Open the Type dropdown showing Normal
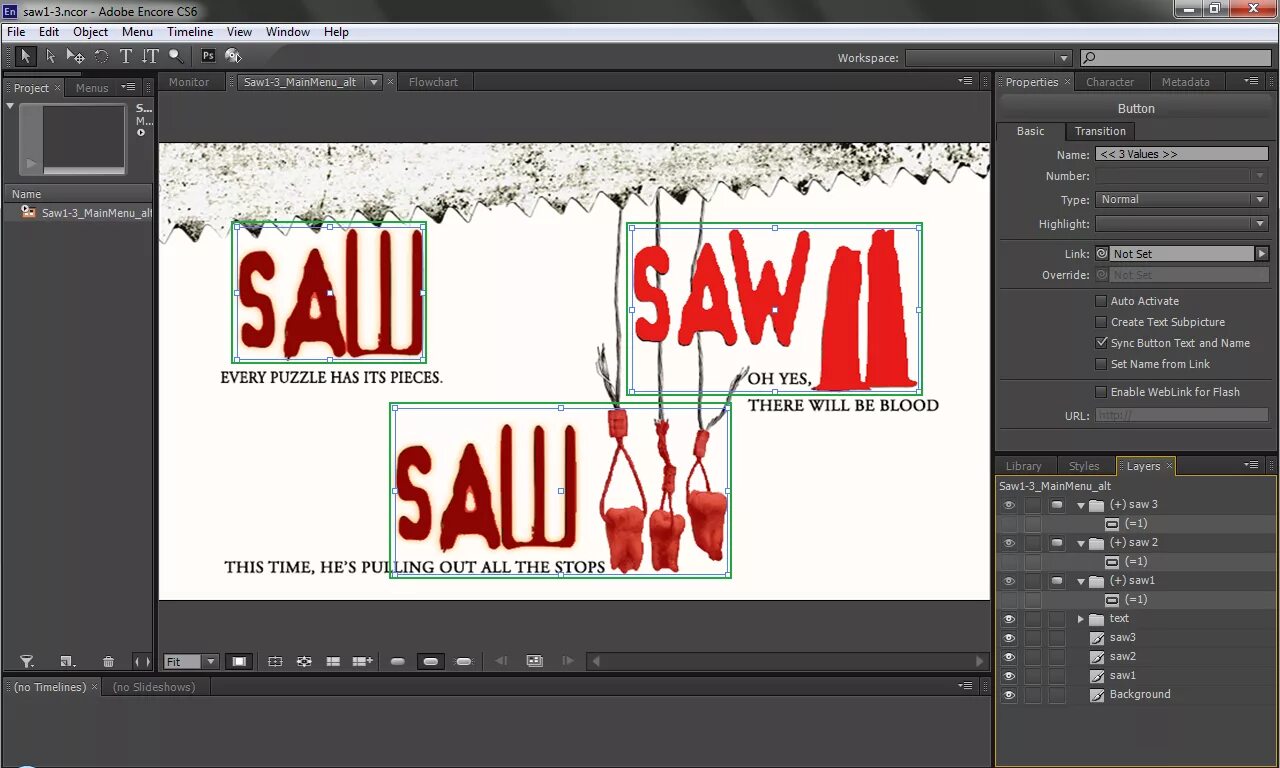Screen dimensions: 1280x768 pos(1182,200)
